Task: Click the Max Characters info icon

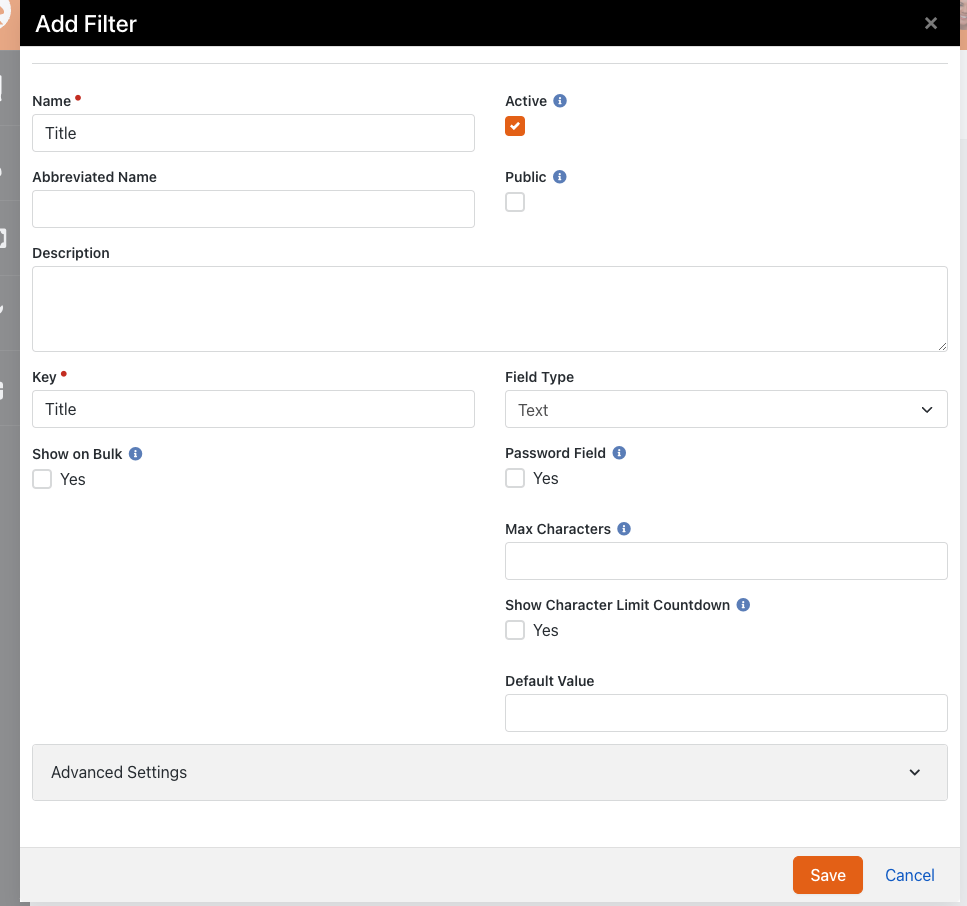Action: click(x=624, y=529)
